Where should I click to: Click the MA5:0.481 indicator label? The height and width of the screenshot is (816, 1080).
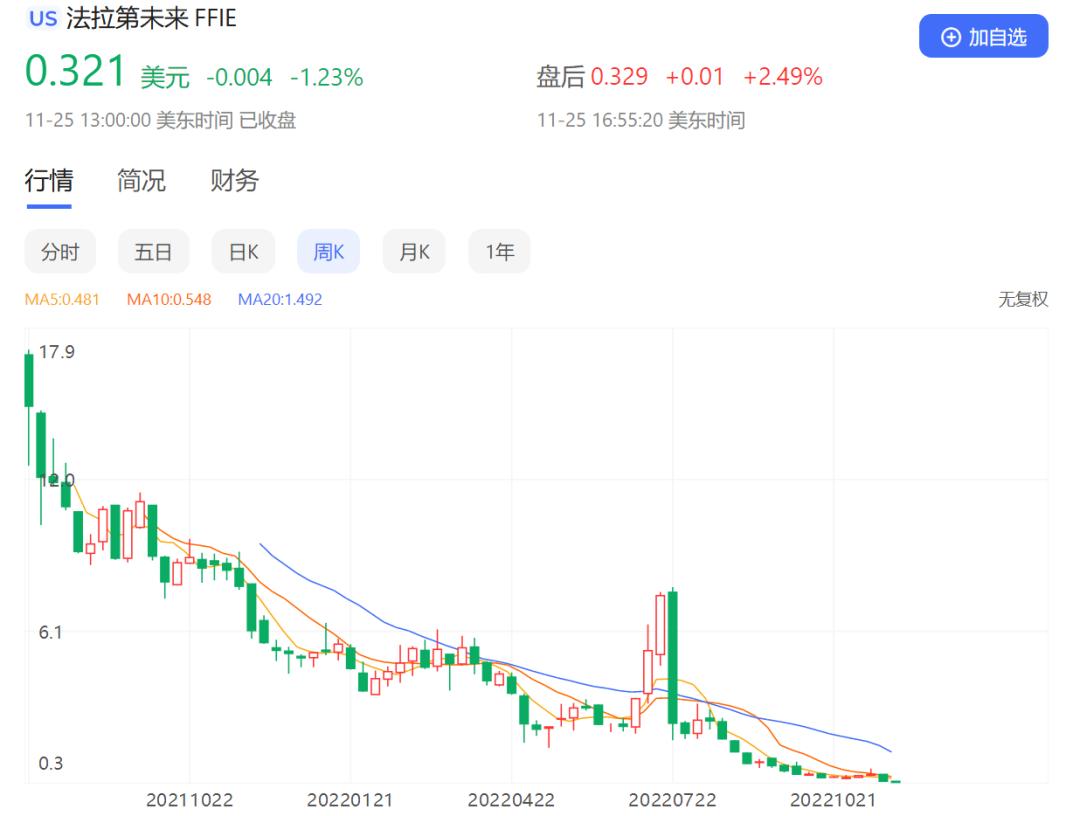click(62, 300)
